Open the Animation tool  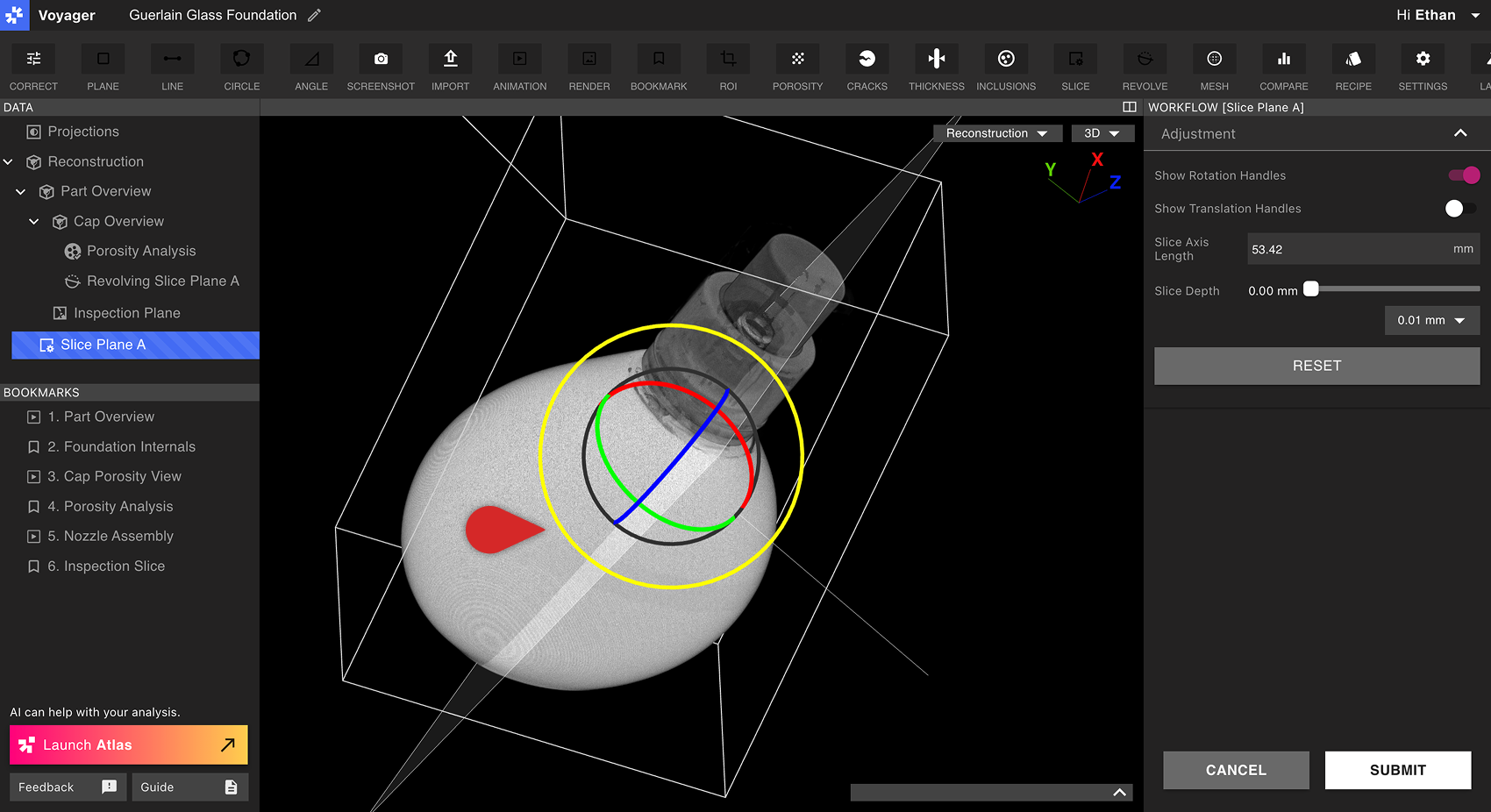point(520,68)
